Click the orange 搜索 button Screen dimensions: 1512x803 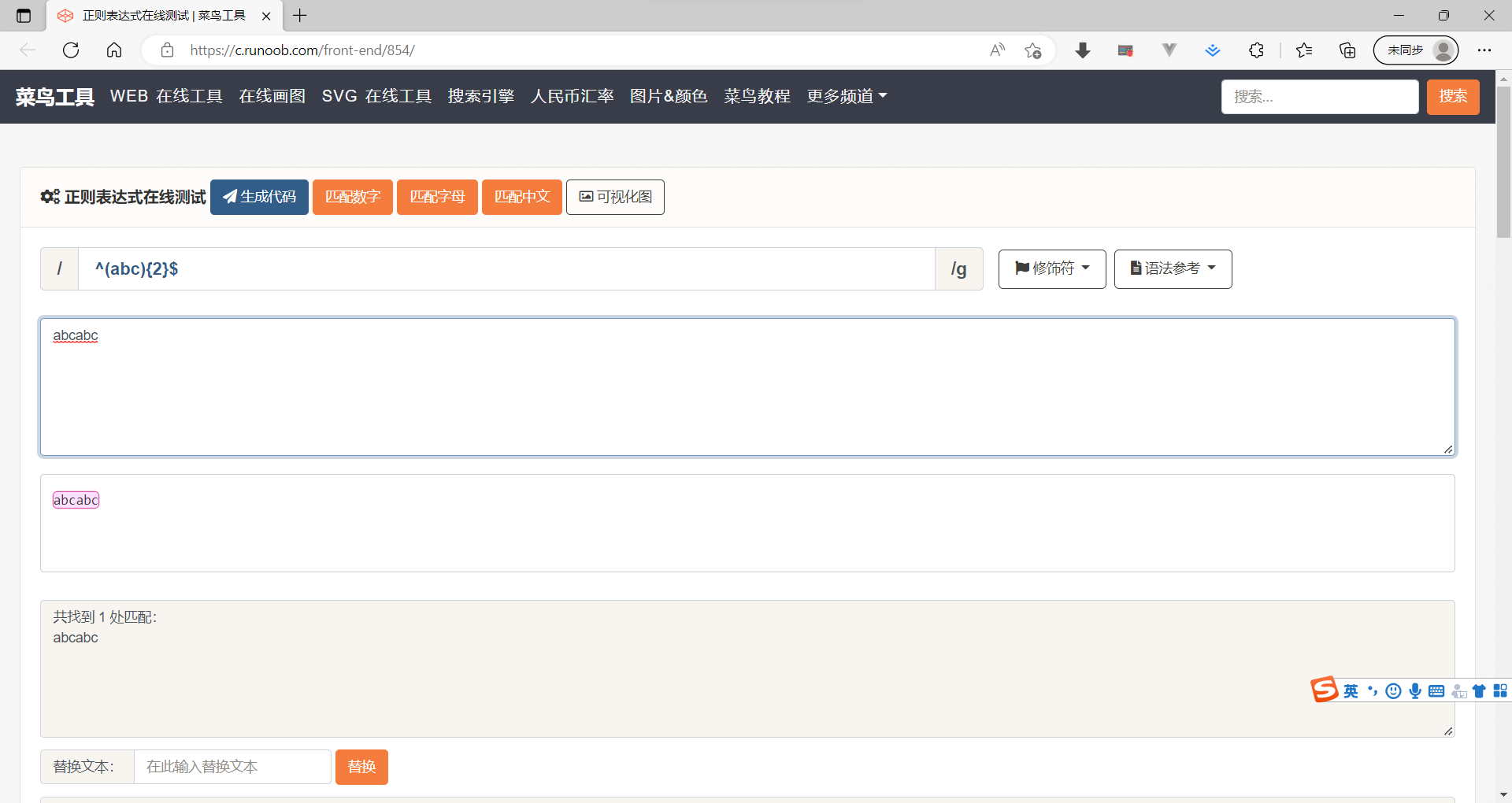1453,96
